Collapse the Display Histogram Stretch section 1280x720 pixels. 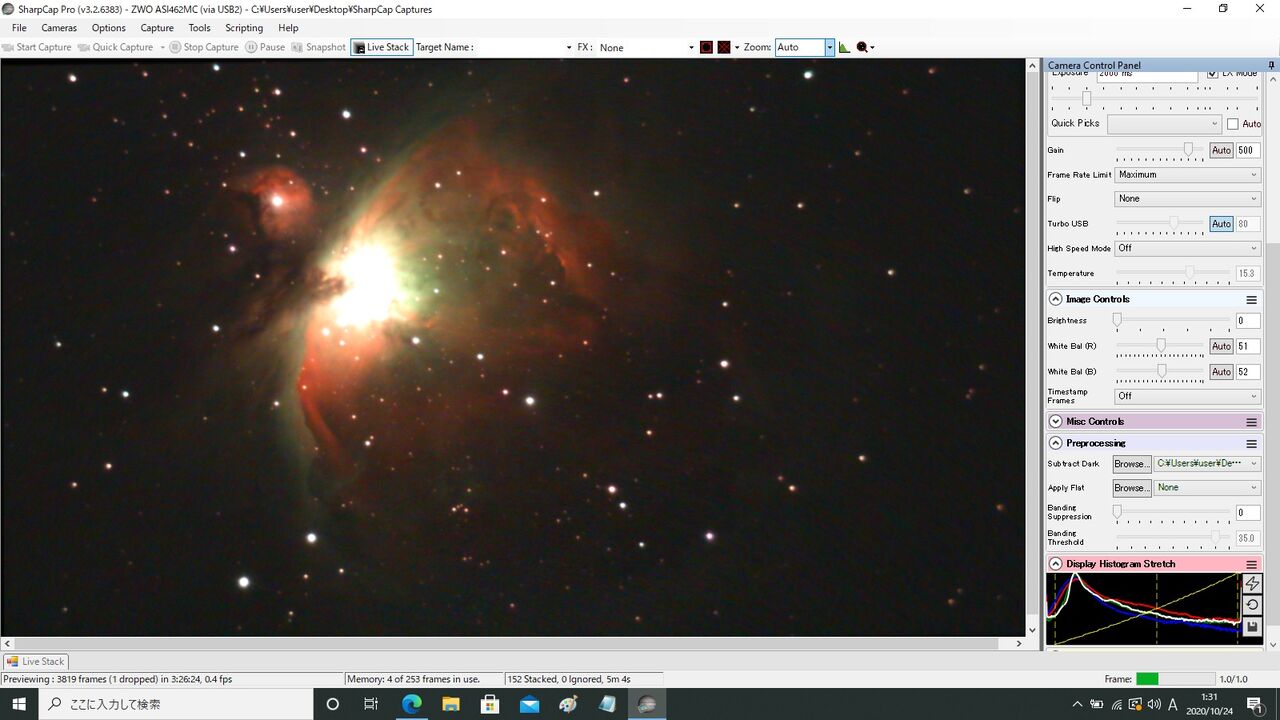click(x=1055, y=564)
